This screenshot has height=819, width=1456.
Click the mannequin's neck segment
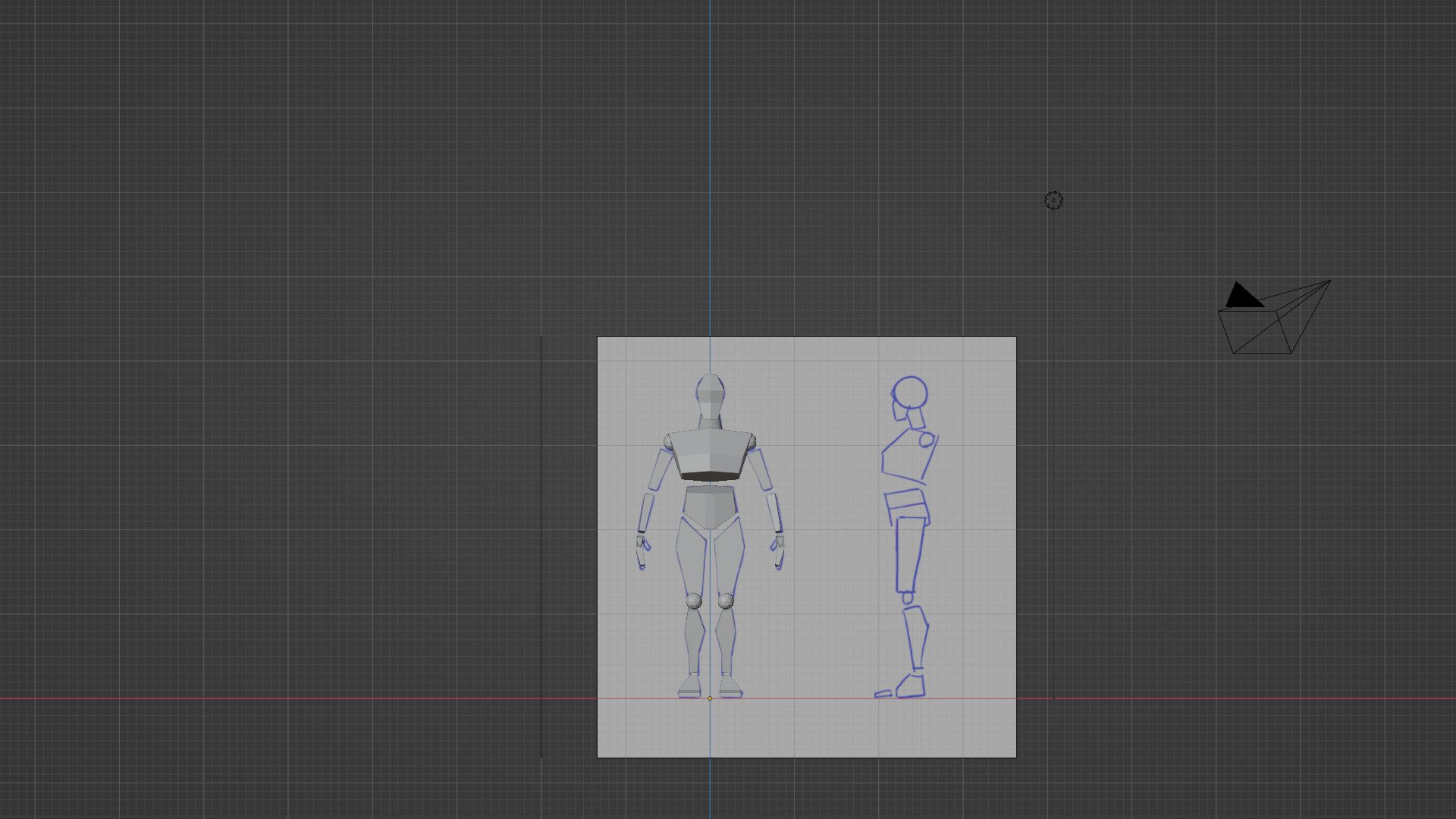(710, 424)
